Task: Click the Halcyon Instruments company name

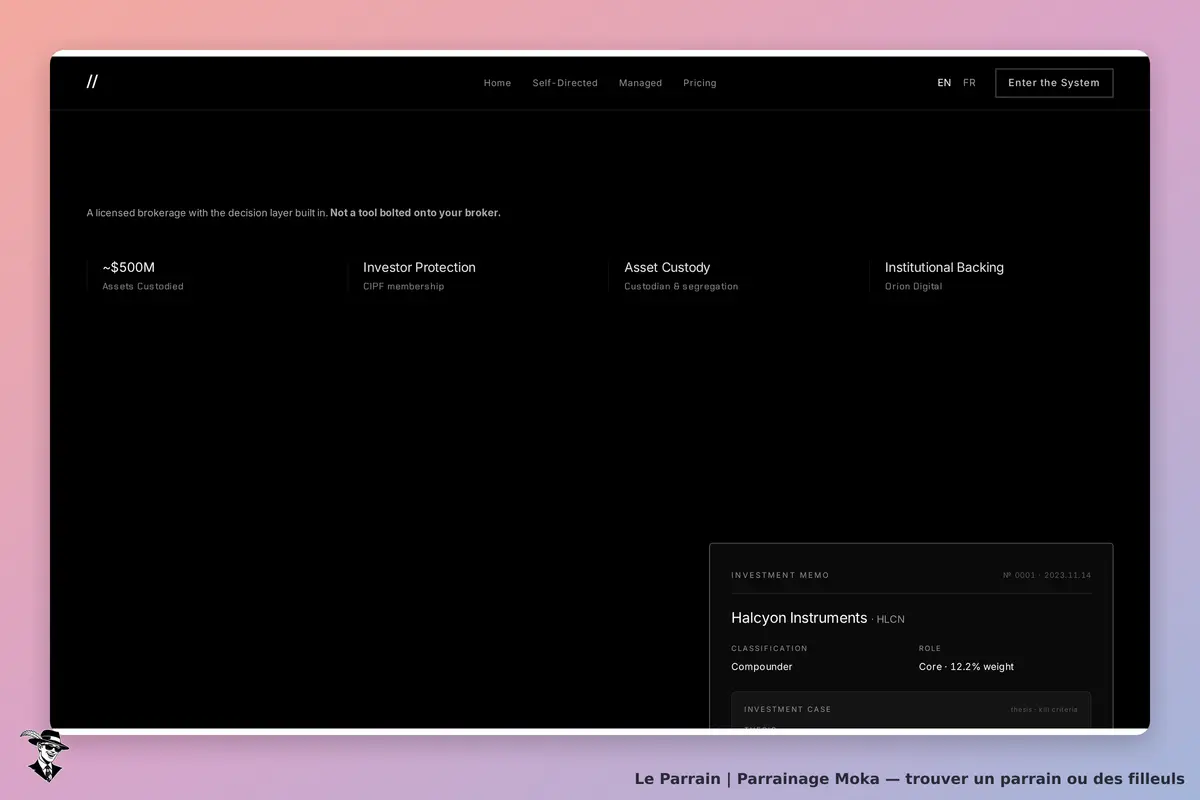Action: point(799,618)
